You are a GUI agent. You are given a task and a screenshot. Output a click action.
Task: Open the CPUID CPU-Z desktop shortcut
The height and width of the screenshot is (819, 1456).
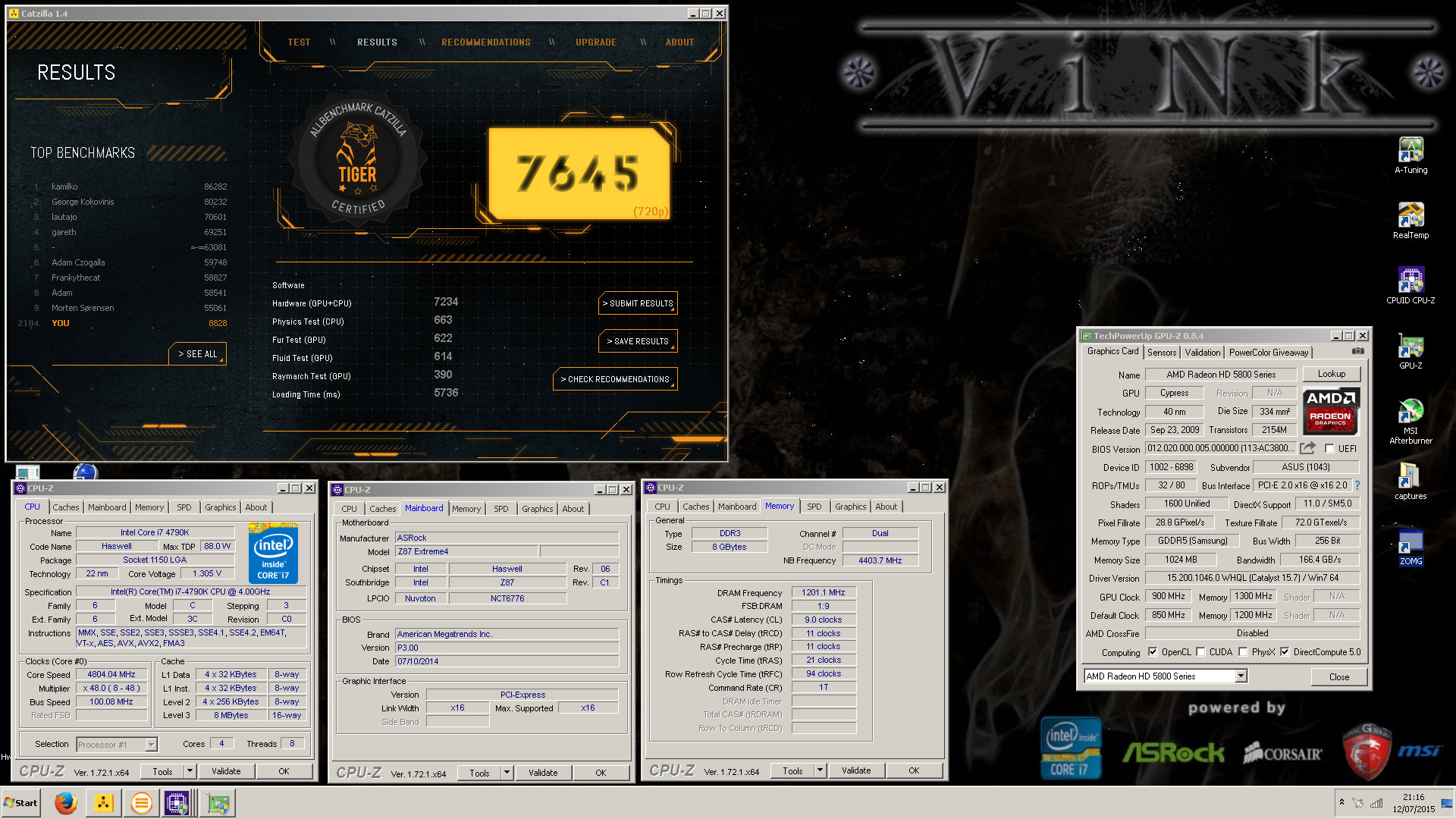(x=1410, y=286)
